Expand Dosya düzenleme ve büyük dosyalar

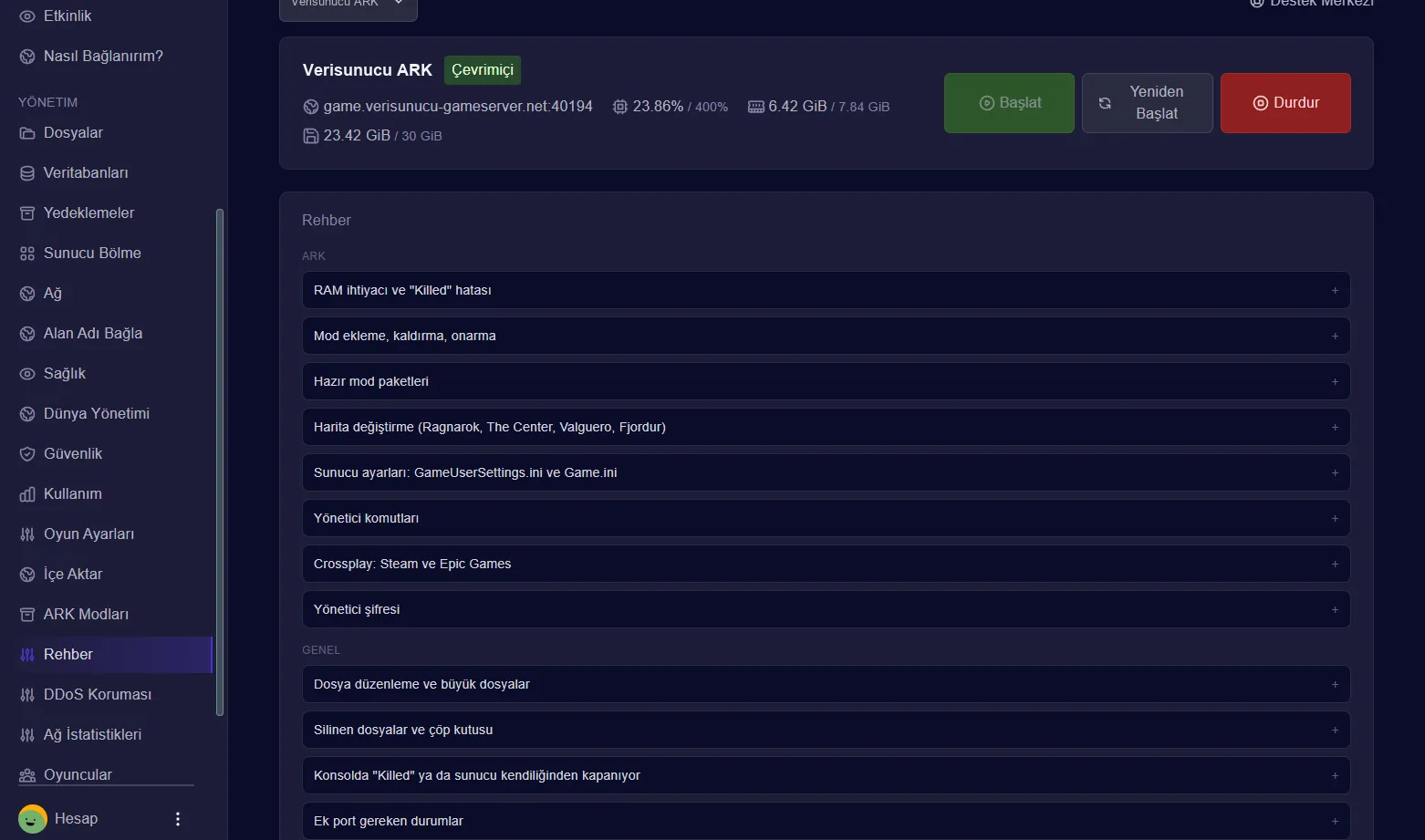pos(827,684)
